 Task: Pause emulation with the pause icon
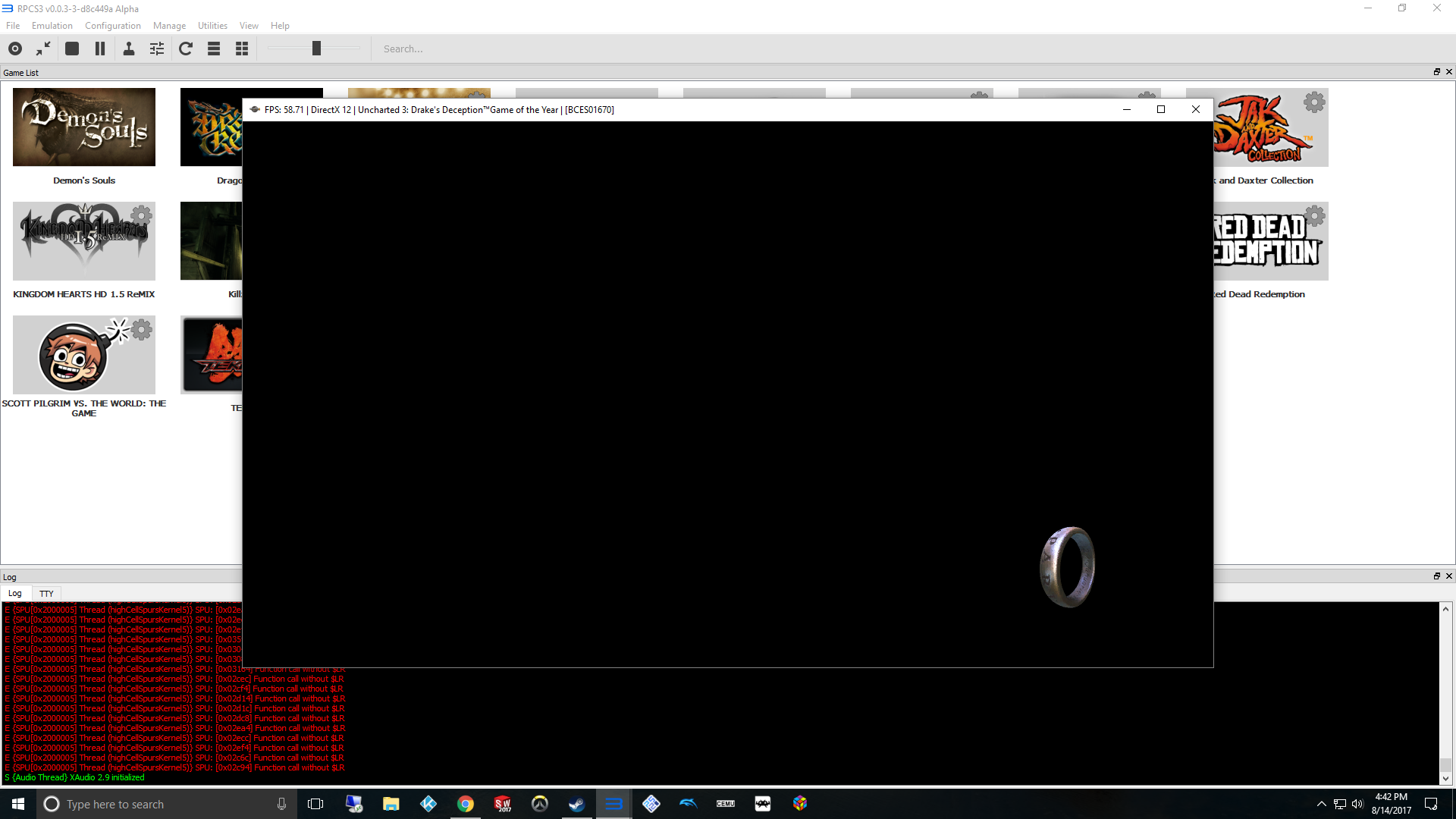100,49
